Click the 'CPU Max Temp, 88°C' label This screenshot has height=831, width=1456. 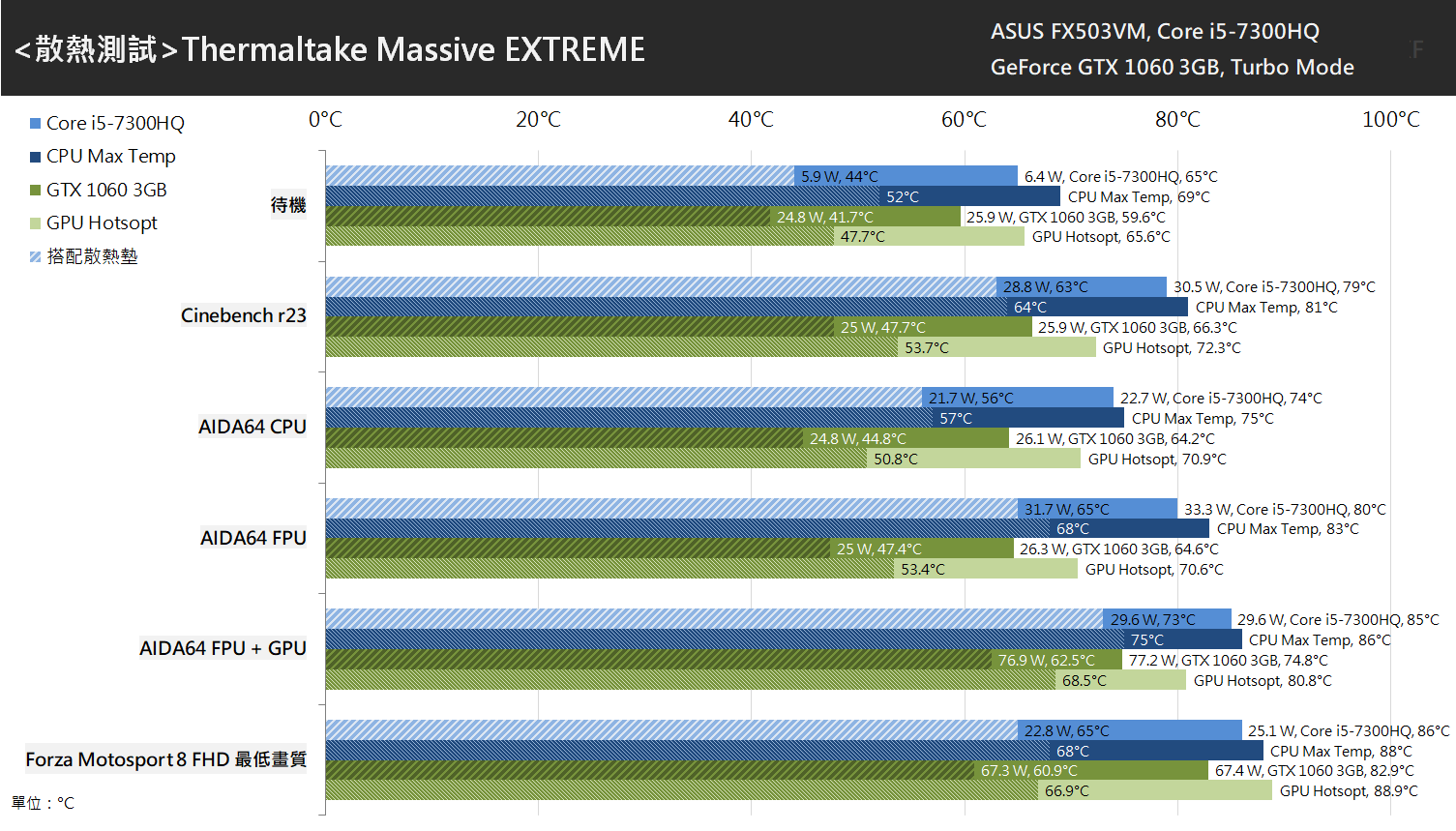pos(1341,751)
